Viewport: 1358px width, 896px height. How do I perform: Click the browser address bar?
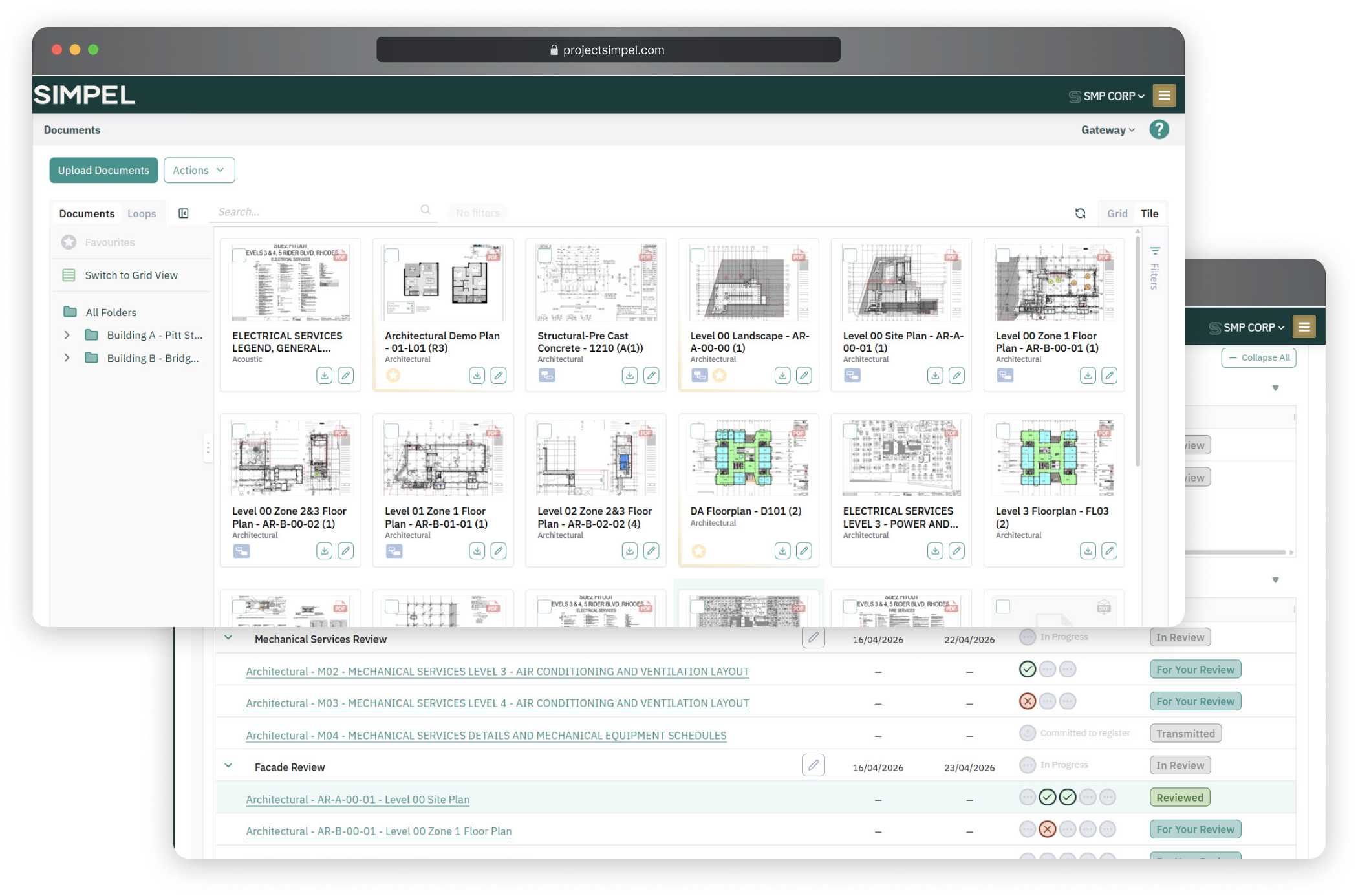click(x=609, y=50)
